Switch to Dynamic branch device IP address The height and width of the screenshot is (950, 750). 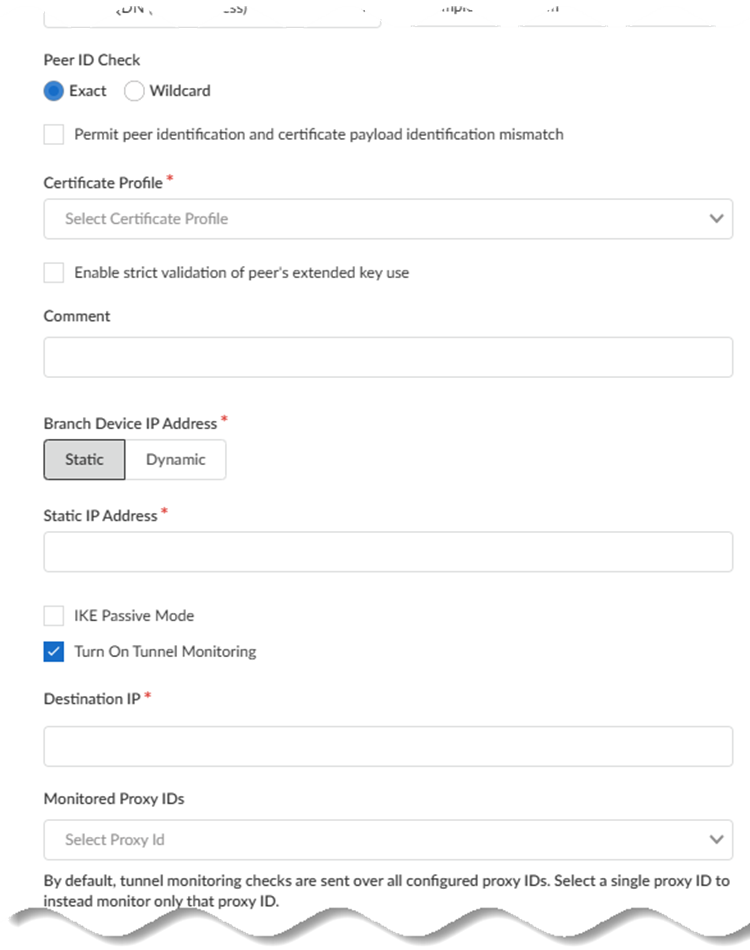(x=176, y=460)
